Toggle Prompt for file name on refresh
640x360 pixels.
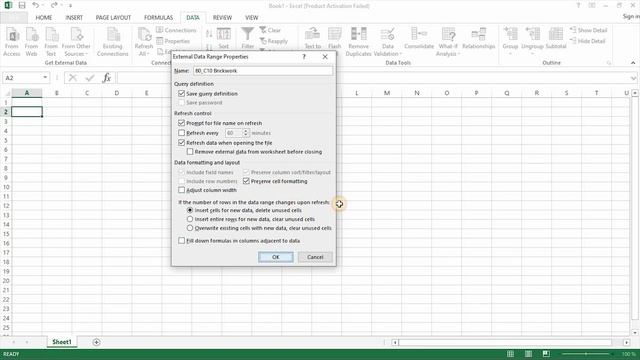(182, 123)
